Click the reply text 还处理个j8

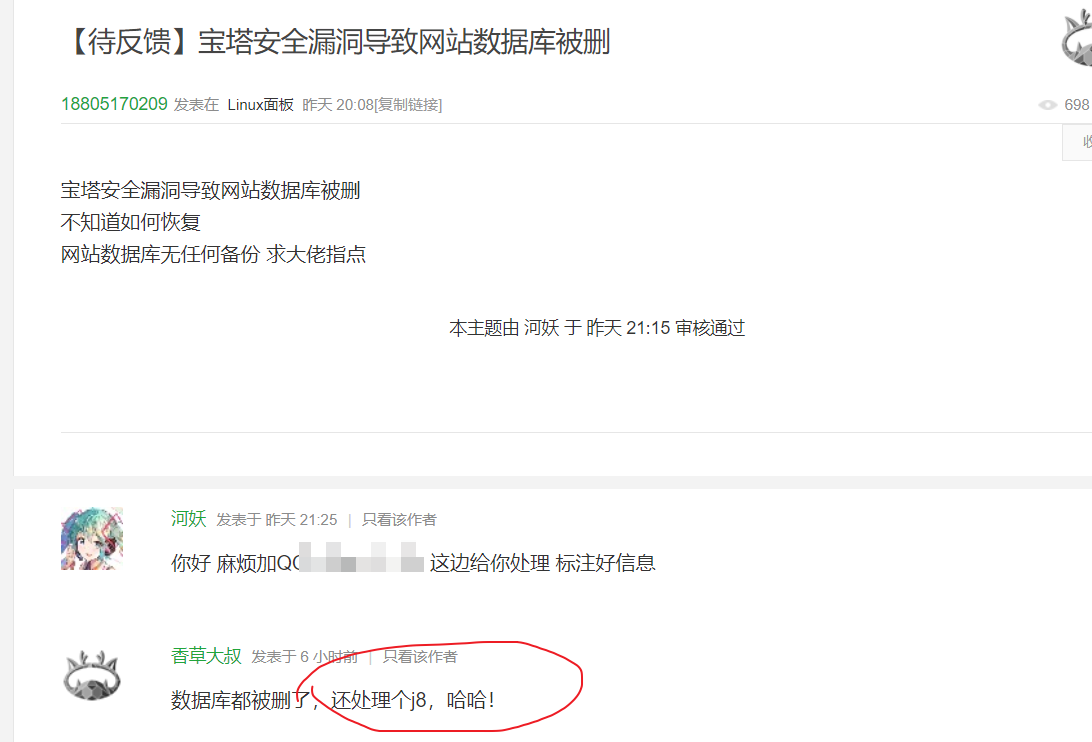pyautogui.click(x=378, y=700)
